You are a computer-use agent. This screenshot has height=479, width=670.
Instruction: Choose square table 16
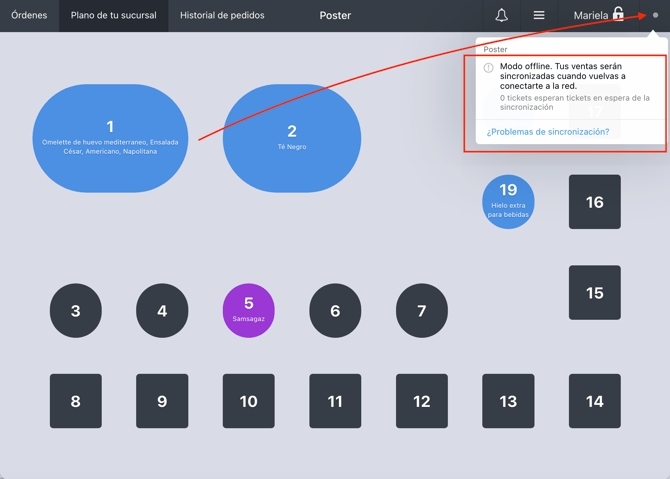[x=595, y=202]
